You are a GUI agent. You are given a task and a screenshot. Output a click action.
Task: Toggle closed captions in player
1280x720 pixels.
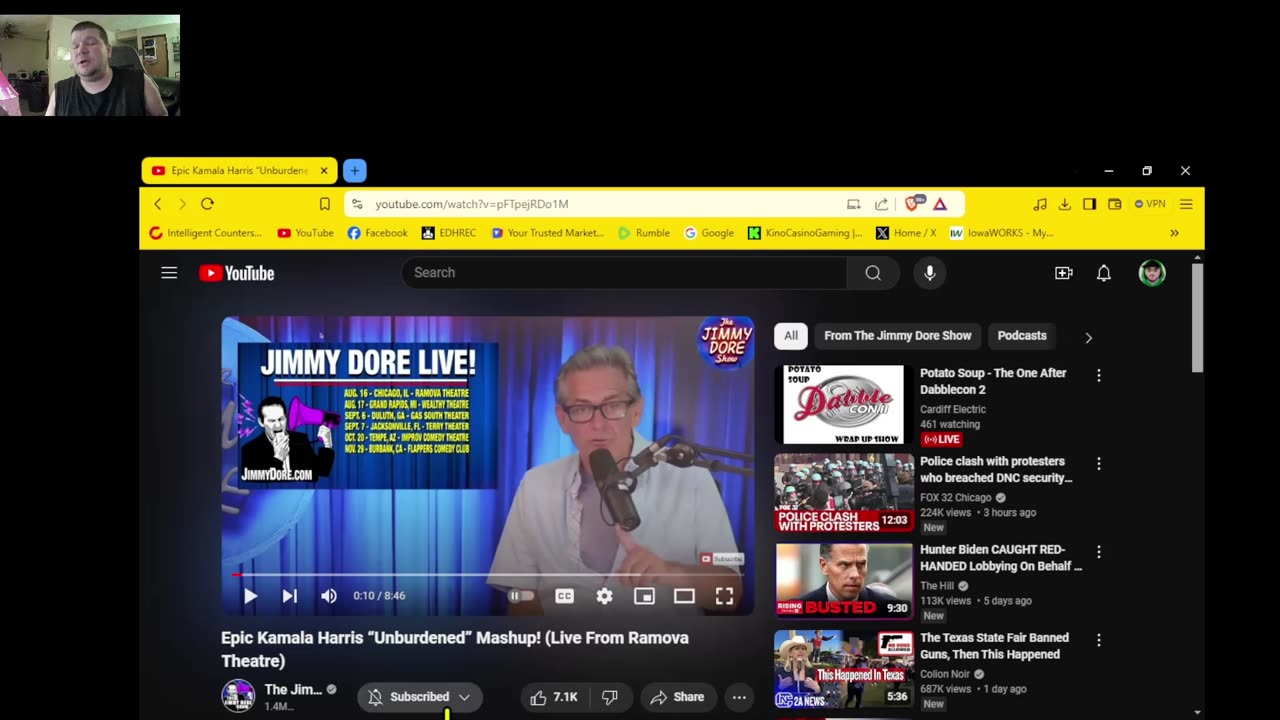pos(564,596)
